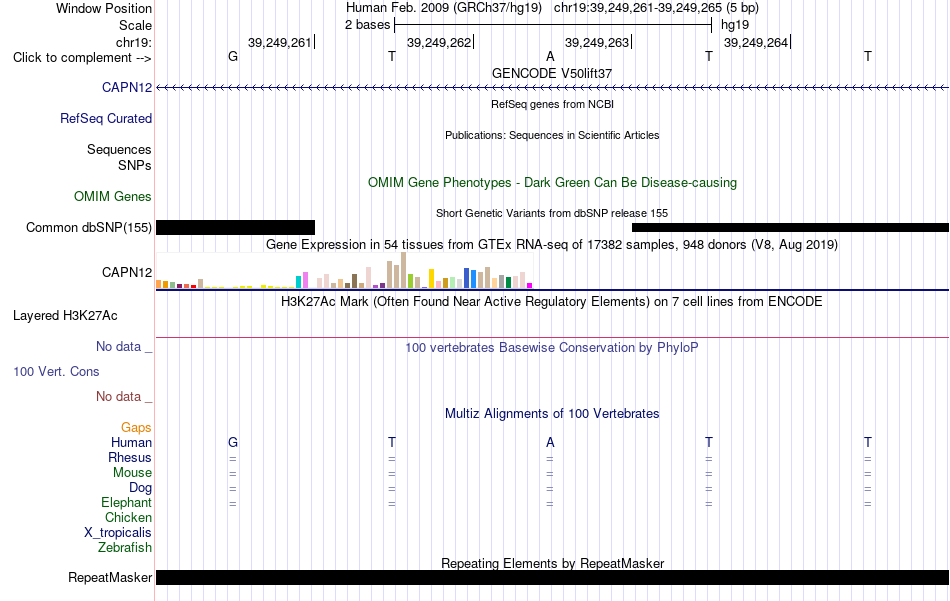The height and width of the screenshot is (601, 950).
Task: Click the 2 bases scale bar
Action: pyautogui.click(x=553, y=25)
